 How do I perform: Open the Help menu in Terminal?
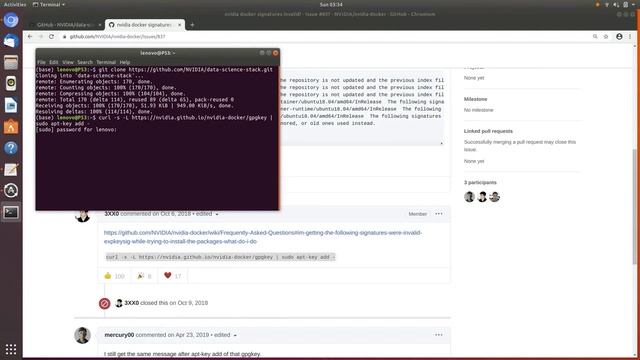pos(125,62)
